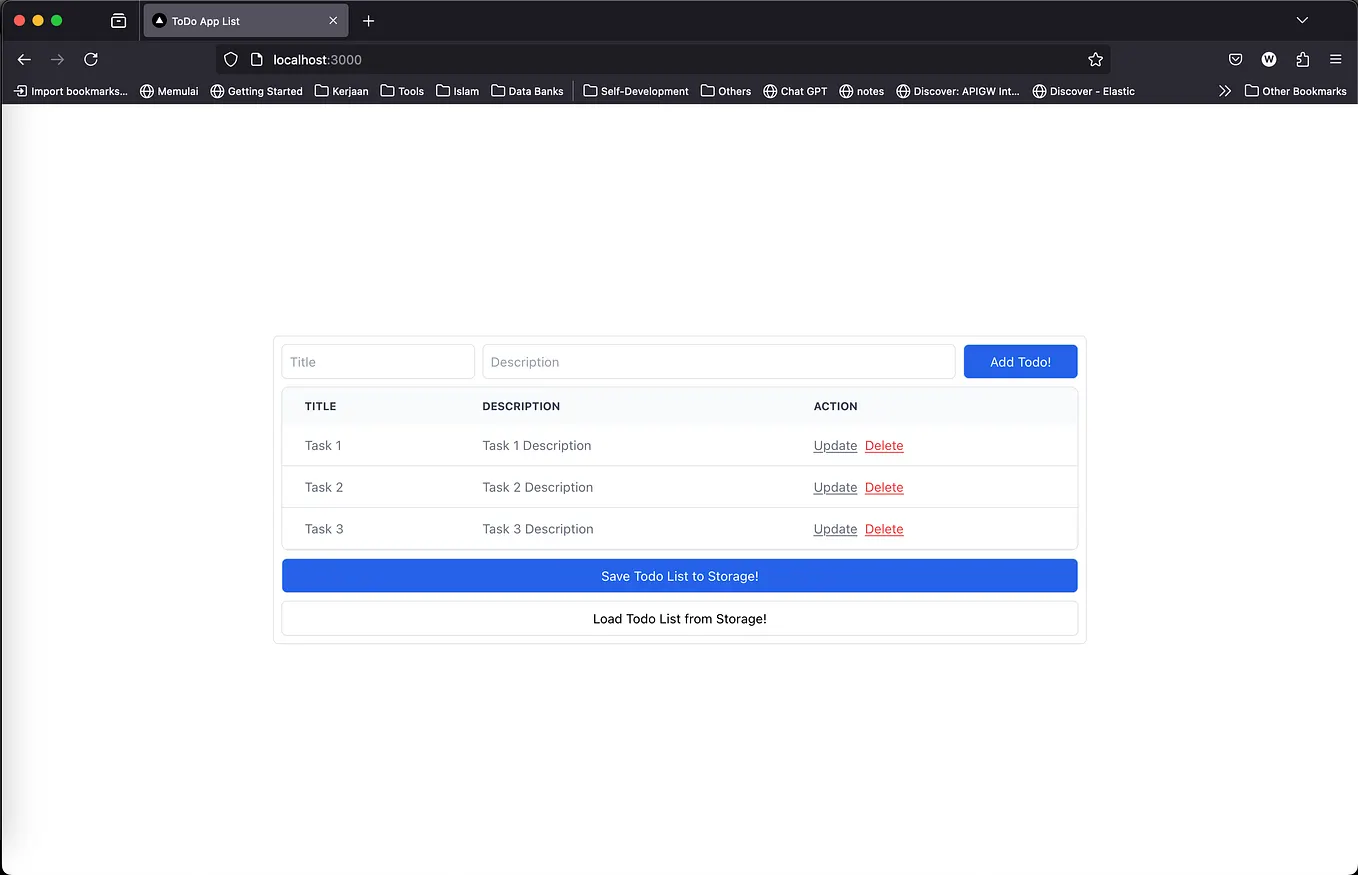Open the Other Bookmarks folder
1358x875 pixels.
pyautogui.click(x=1295, y=90)
